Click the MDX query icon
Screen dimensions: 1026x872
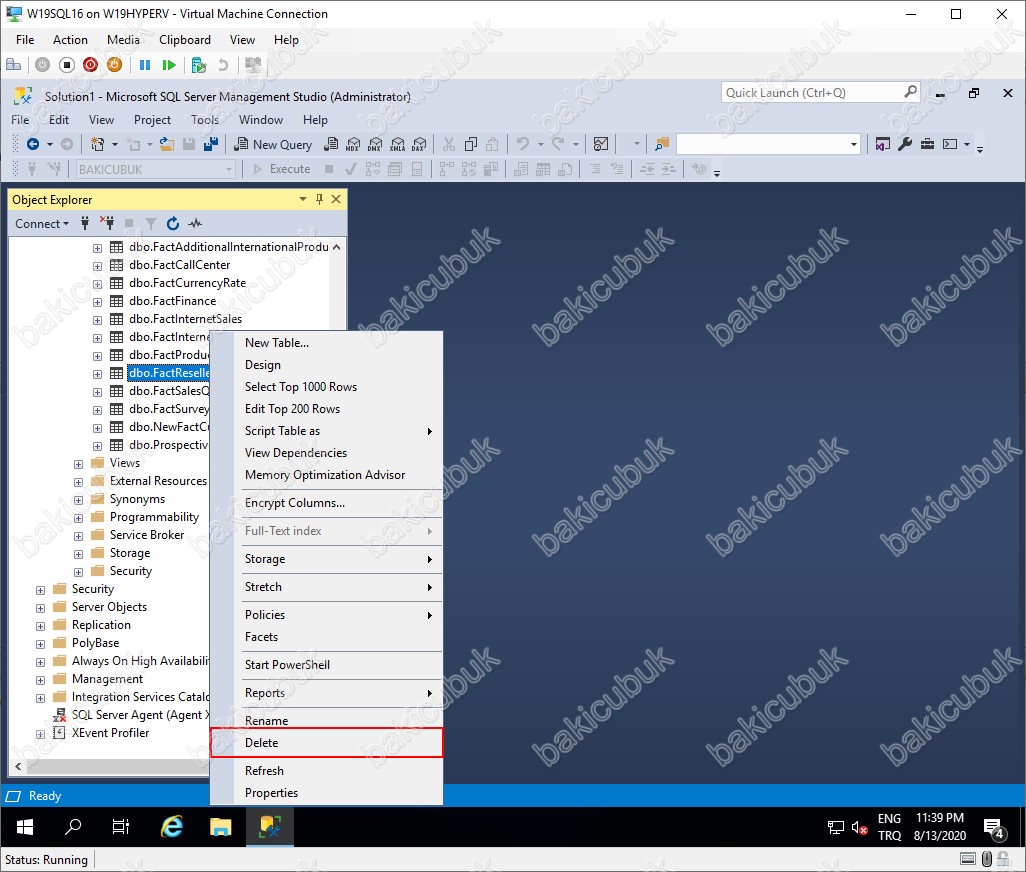[x=353, y=144]
